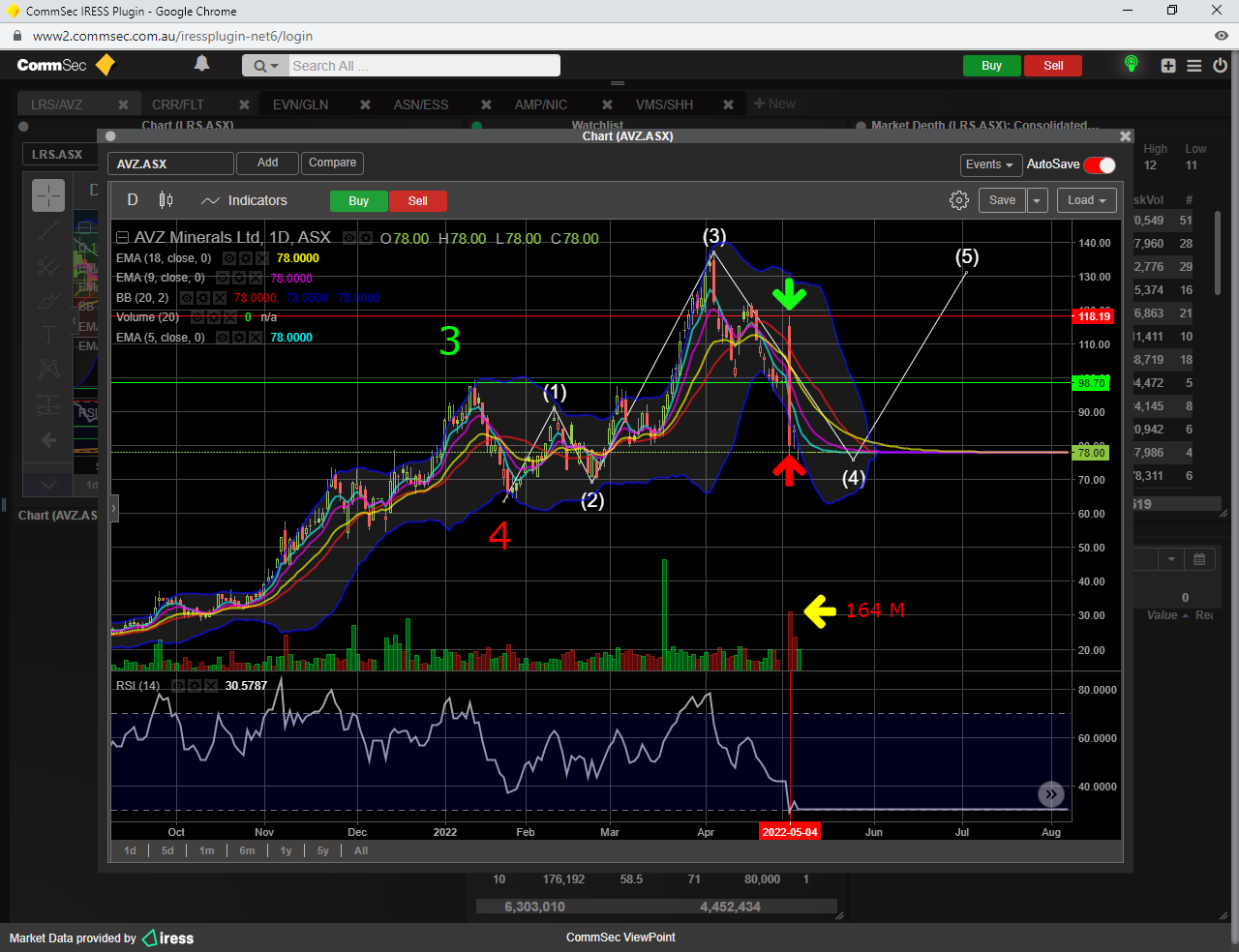1239x952 pixels.
Task: Toggle visibility of RSI (14) indicator
Action: [178, 686]
